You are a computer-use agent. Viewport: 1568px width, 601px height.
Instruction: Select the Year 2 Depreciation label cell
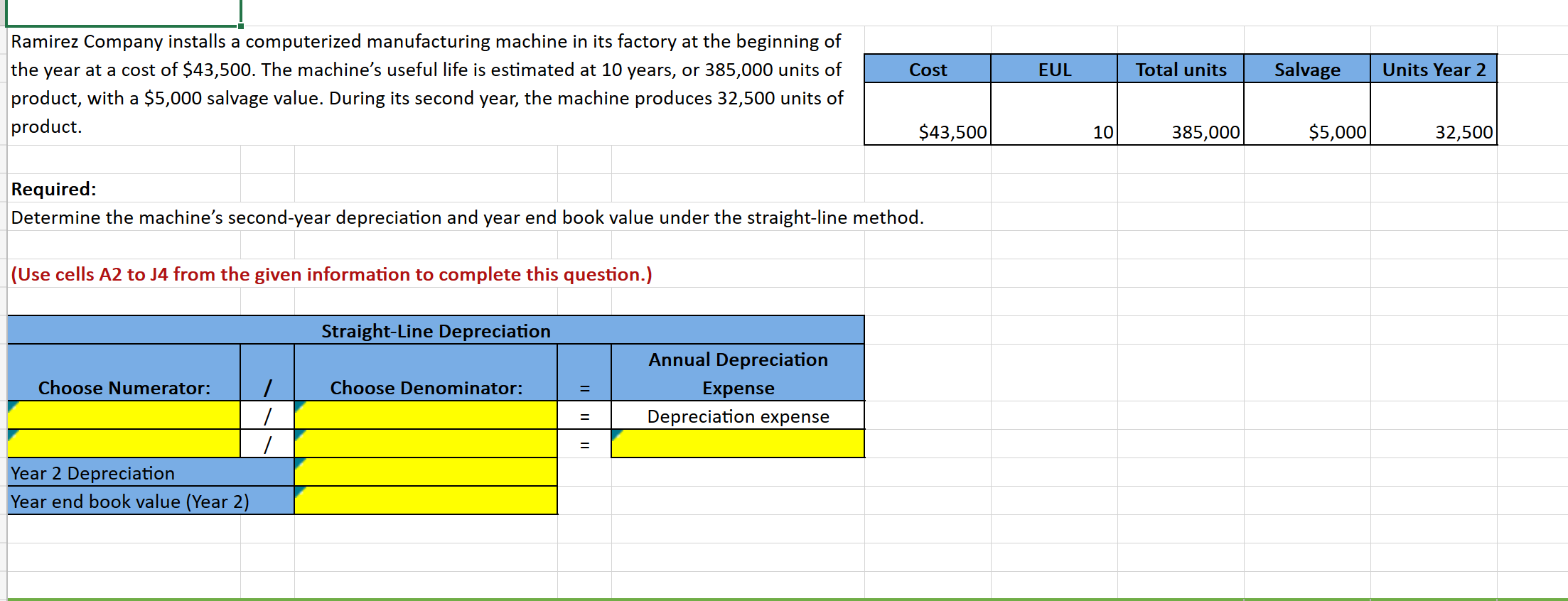151,472
